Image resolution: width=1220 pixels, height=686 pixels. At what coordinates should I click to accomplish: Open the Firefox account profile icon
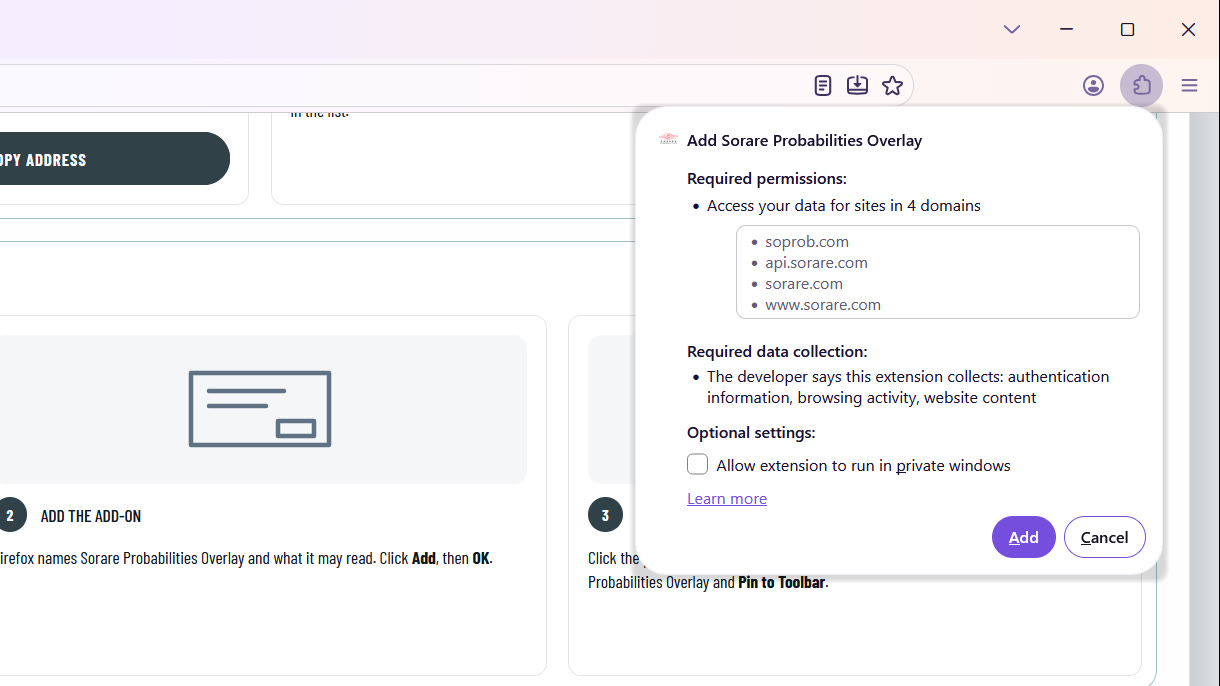pyautogui.click(x=1093, y=86)
